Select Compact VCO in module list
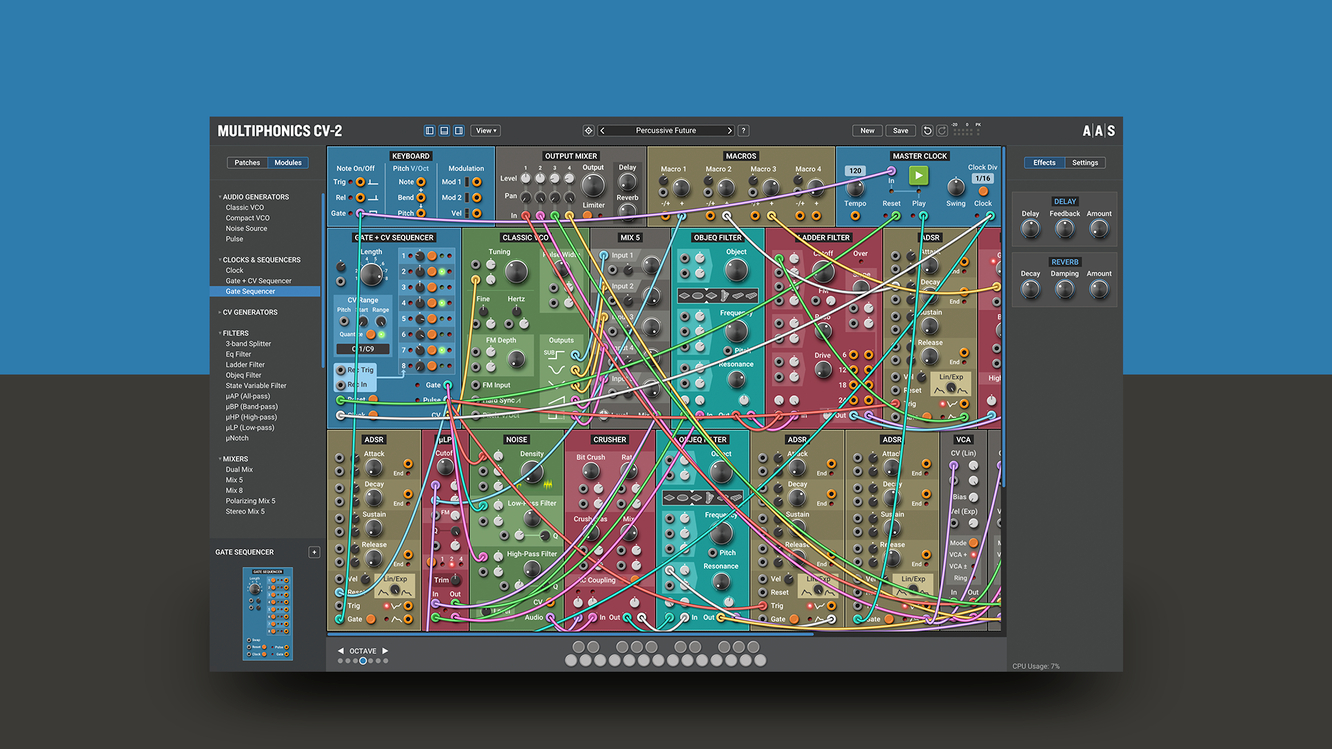The image size is (1332, 749). [247, 218]
